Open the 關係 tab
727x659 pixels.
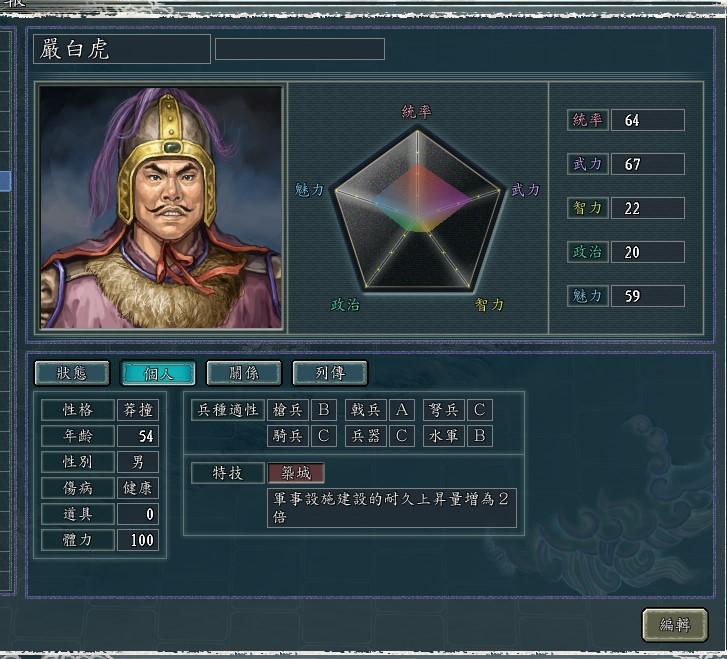pyautogui.click(x=244, y=373)
